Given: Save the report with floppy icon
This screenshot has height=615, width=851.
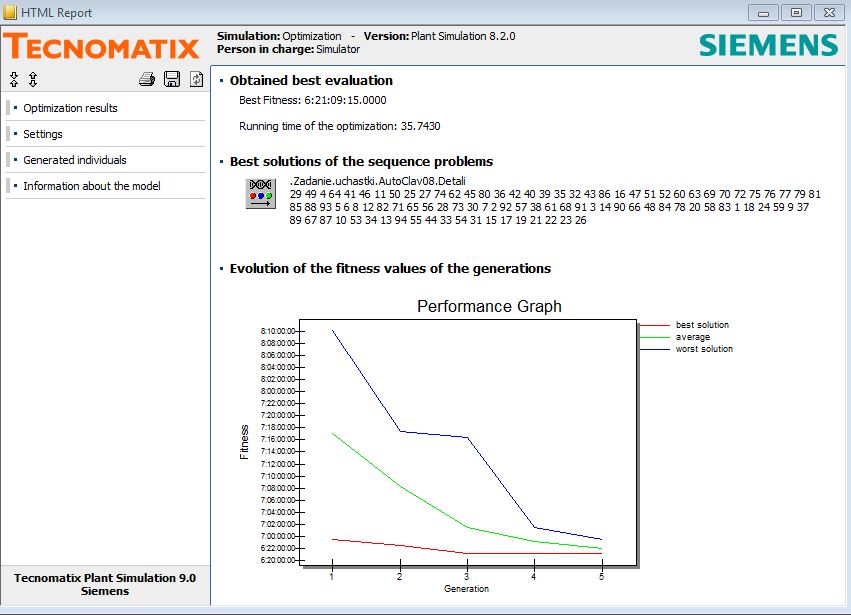Looking at the screenshot, I should 172,79.
